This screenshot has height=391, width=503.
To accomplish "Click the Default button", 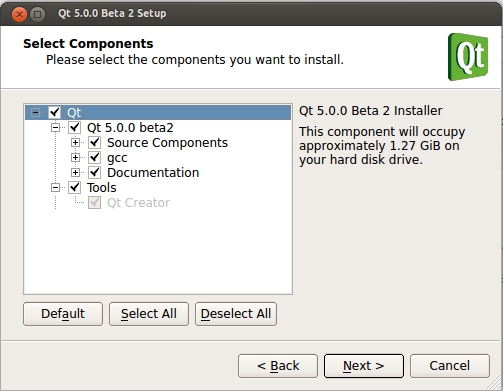I will click(x=63, y=314).
